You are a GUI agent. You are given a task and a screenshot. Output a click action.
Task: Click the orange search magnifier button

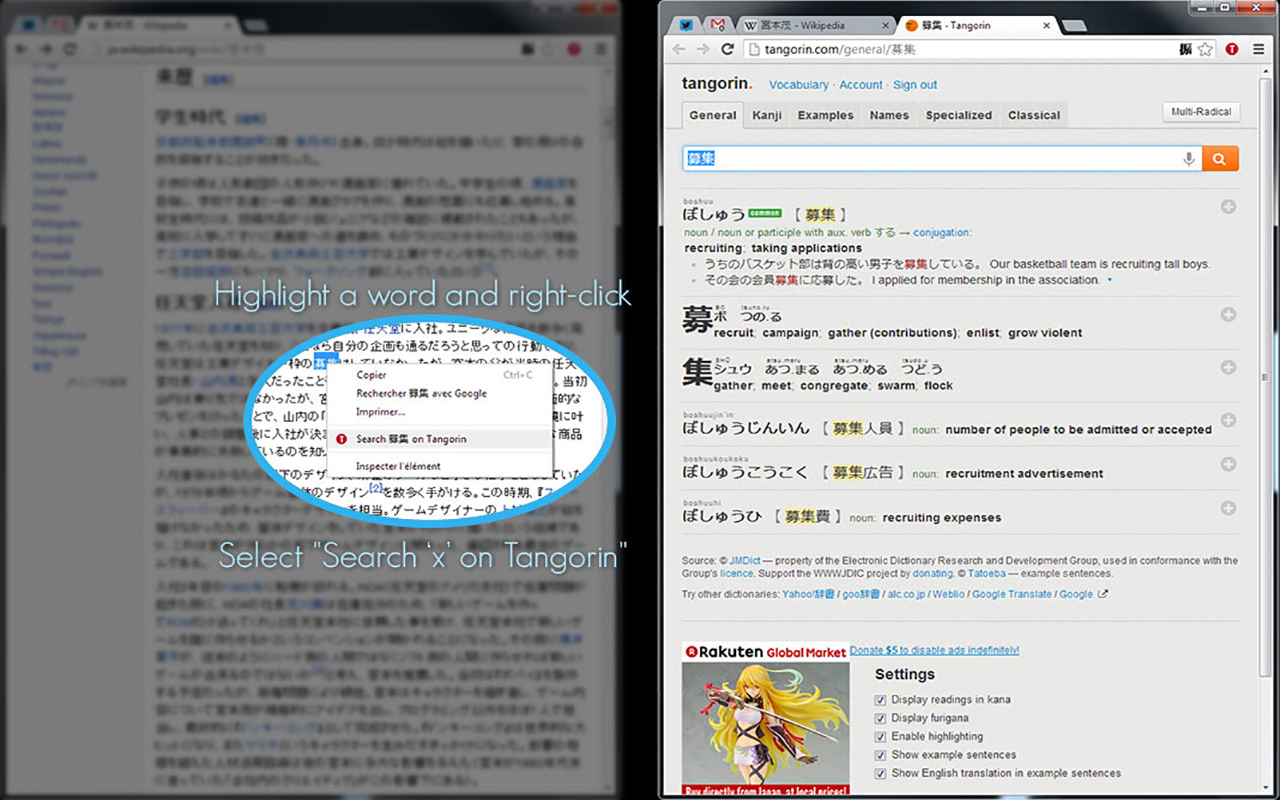pyautogui.click(x=1220, y=159)
